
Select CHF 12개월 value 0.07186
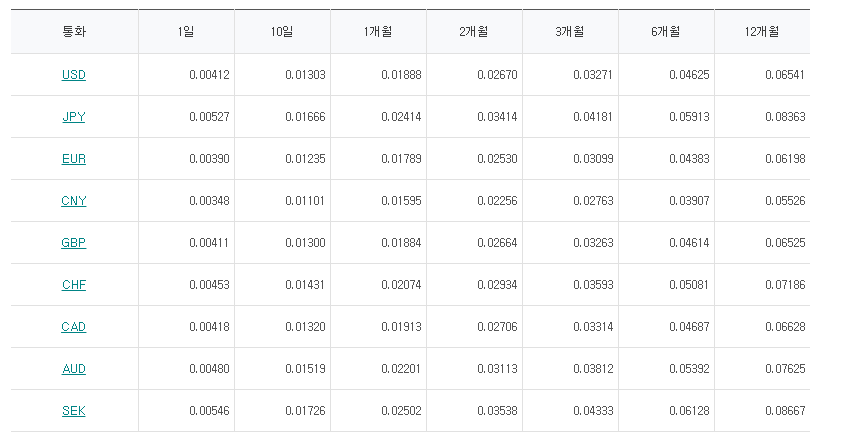(785, 284)
